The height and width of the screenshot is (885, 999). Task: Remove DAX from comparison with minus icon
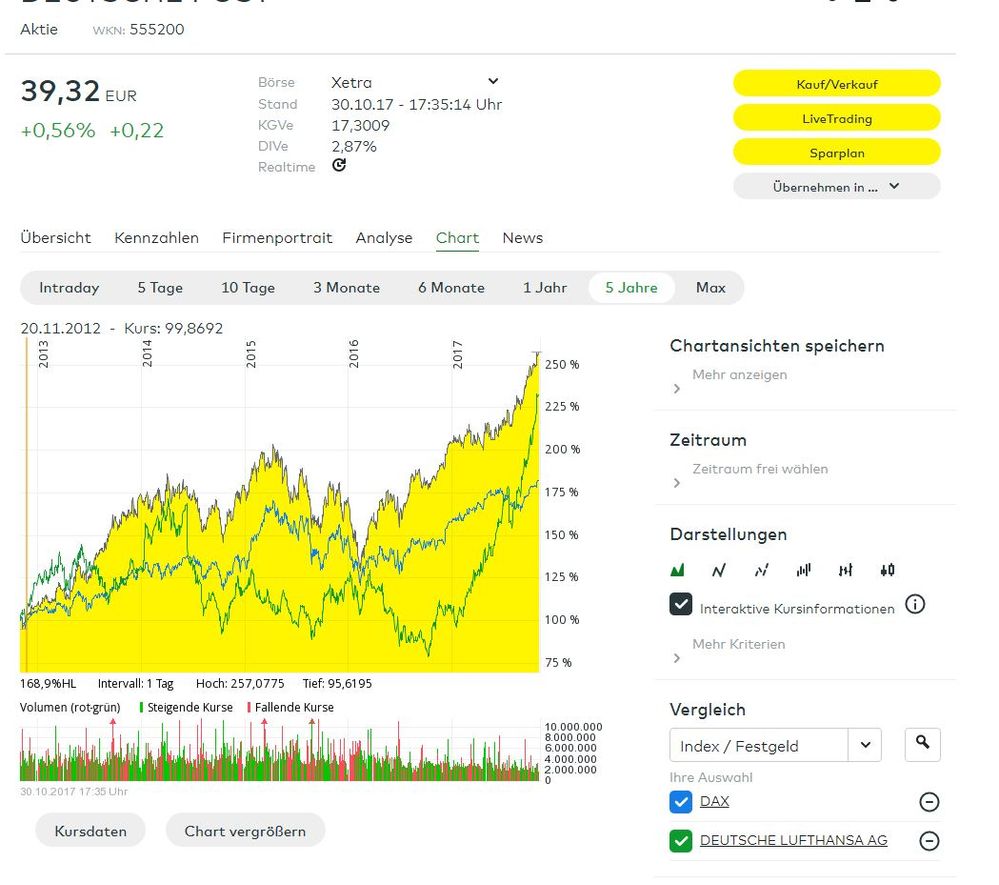[x=929, y=802]
